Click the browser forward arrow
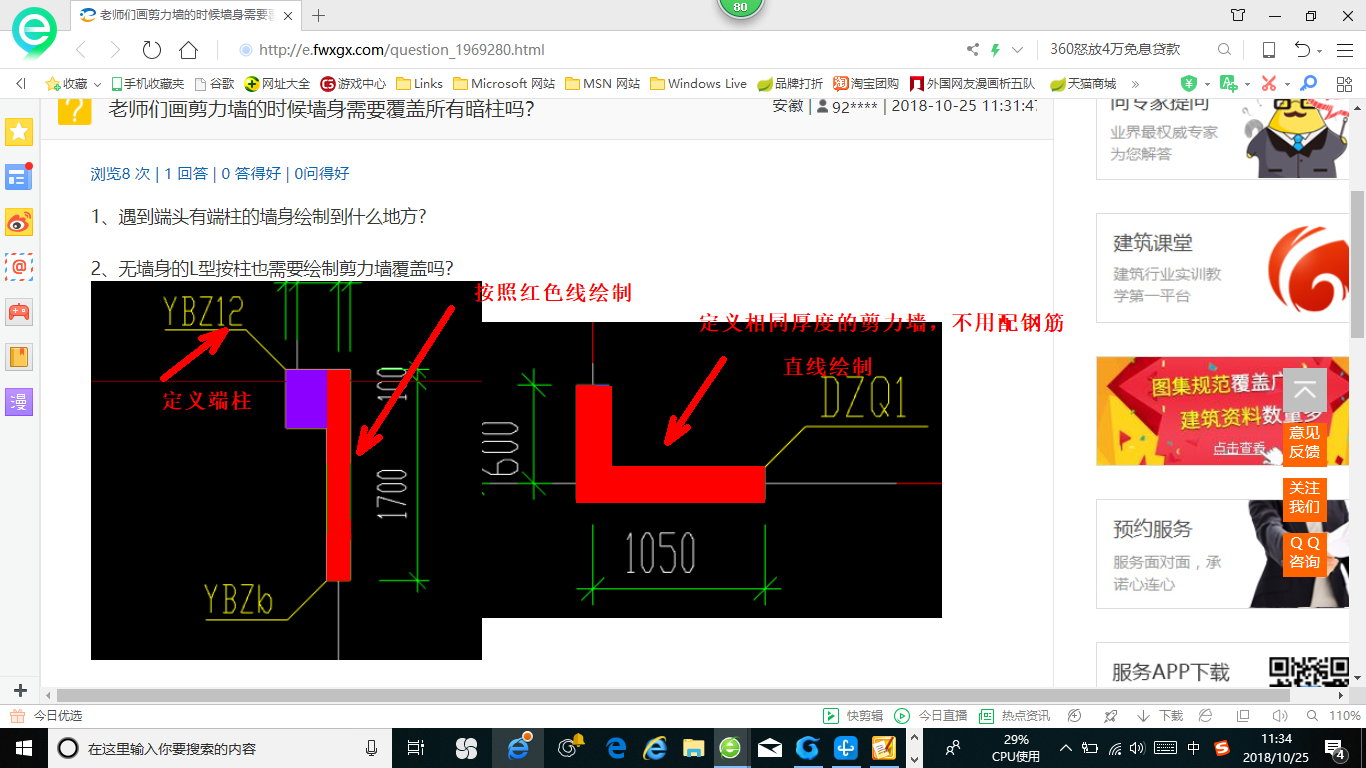Viewport: 1366px width, 768px height. 115,50
